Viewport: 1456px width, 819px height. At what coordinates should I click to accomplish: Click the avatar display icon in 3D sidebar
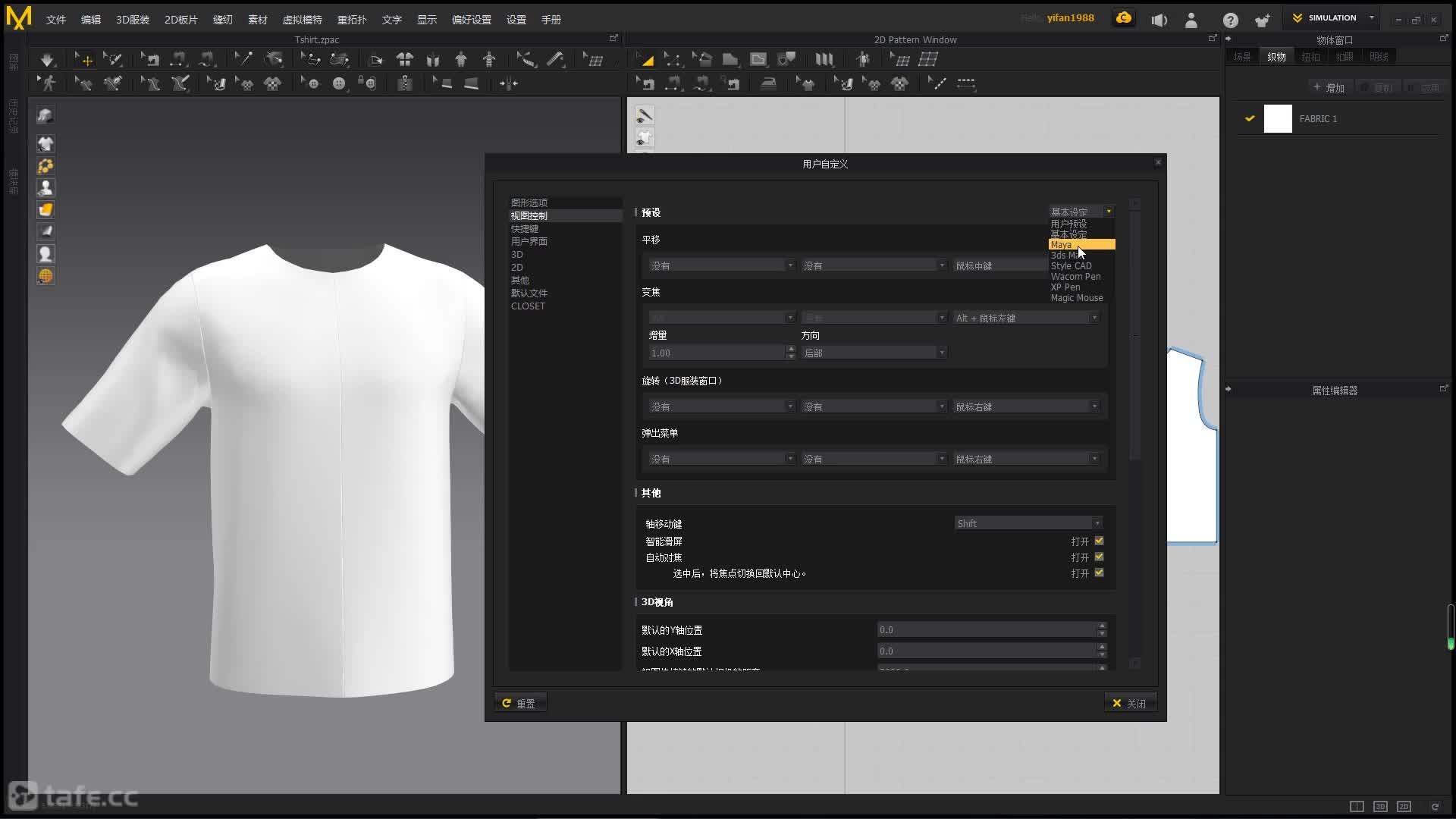click(x=45, y=187)
